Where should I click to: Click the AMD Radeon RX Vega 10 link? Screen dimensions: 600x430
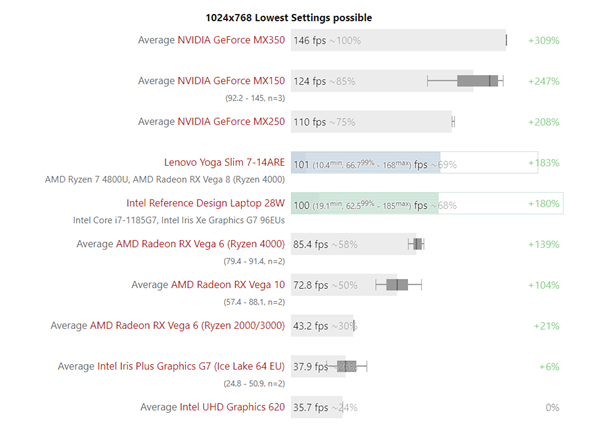click(x=228, y=285)
